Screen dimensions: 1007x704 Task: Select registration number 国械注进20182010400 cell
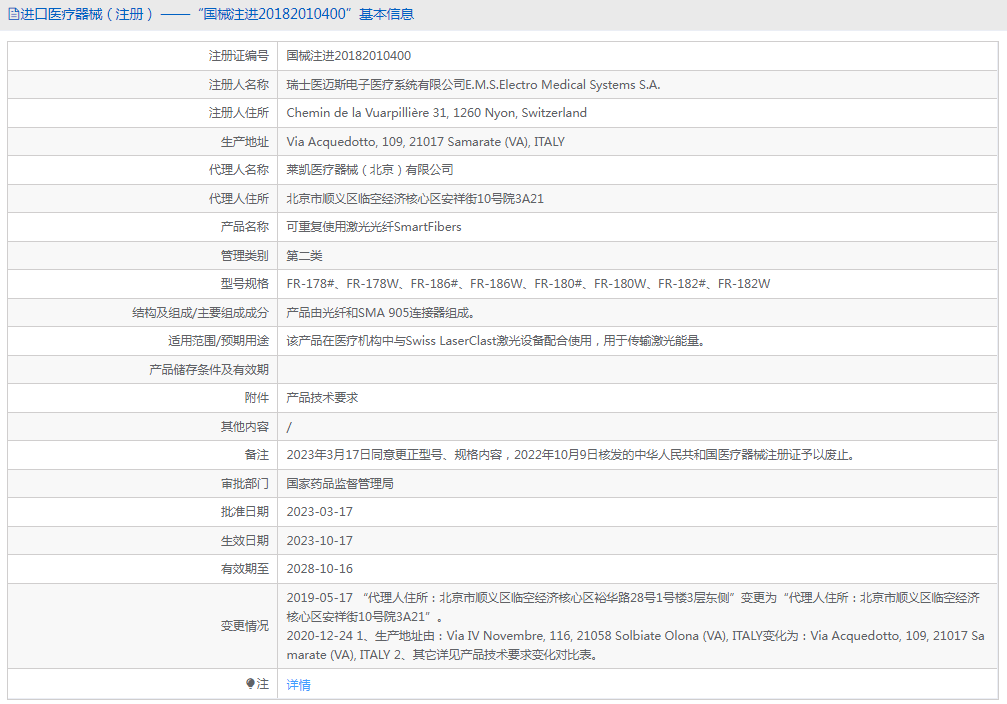[x=349, y=56]
